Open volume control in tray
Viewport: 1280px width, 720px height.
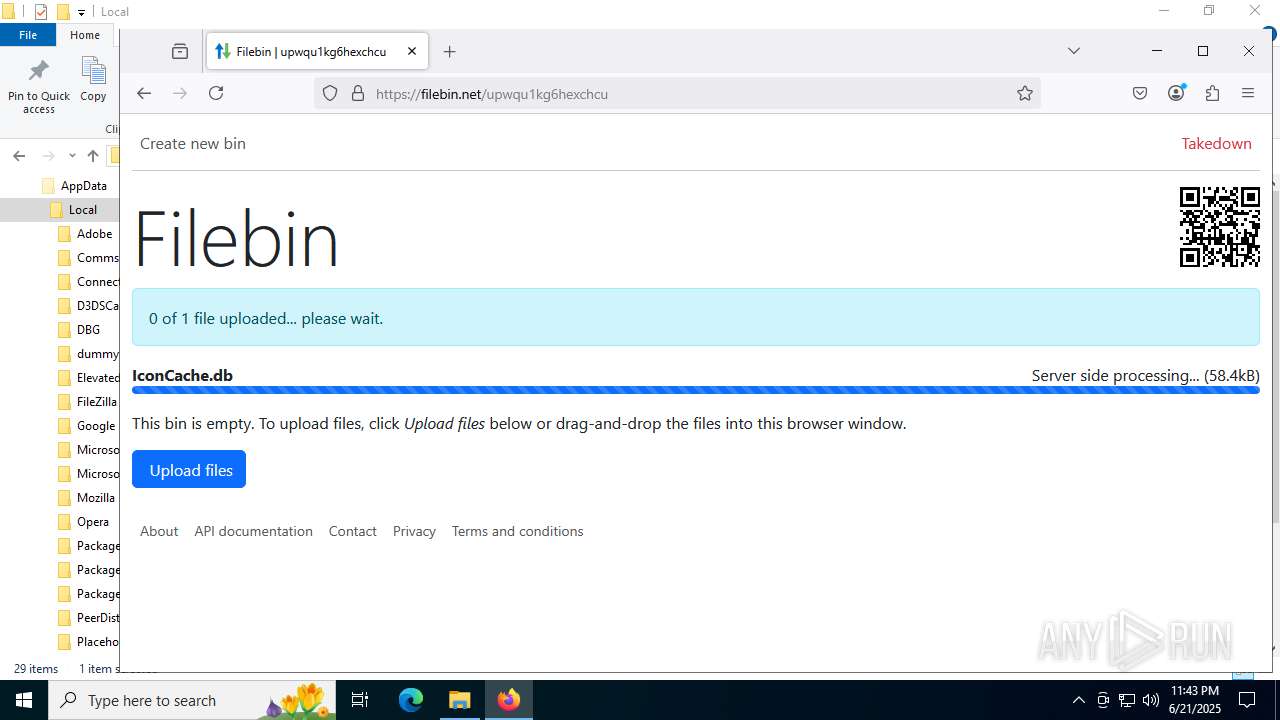tap(1151, 700)
